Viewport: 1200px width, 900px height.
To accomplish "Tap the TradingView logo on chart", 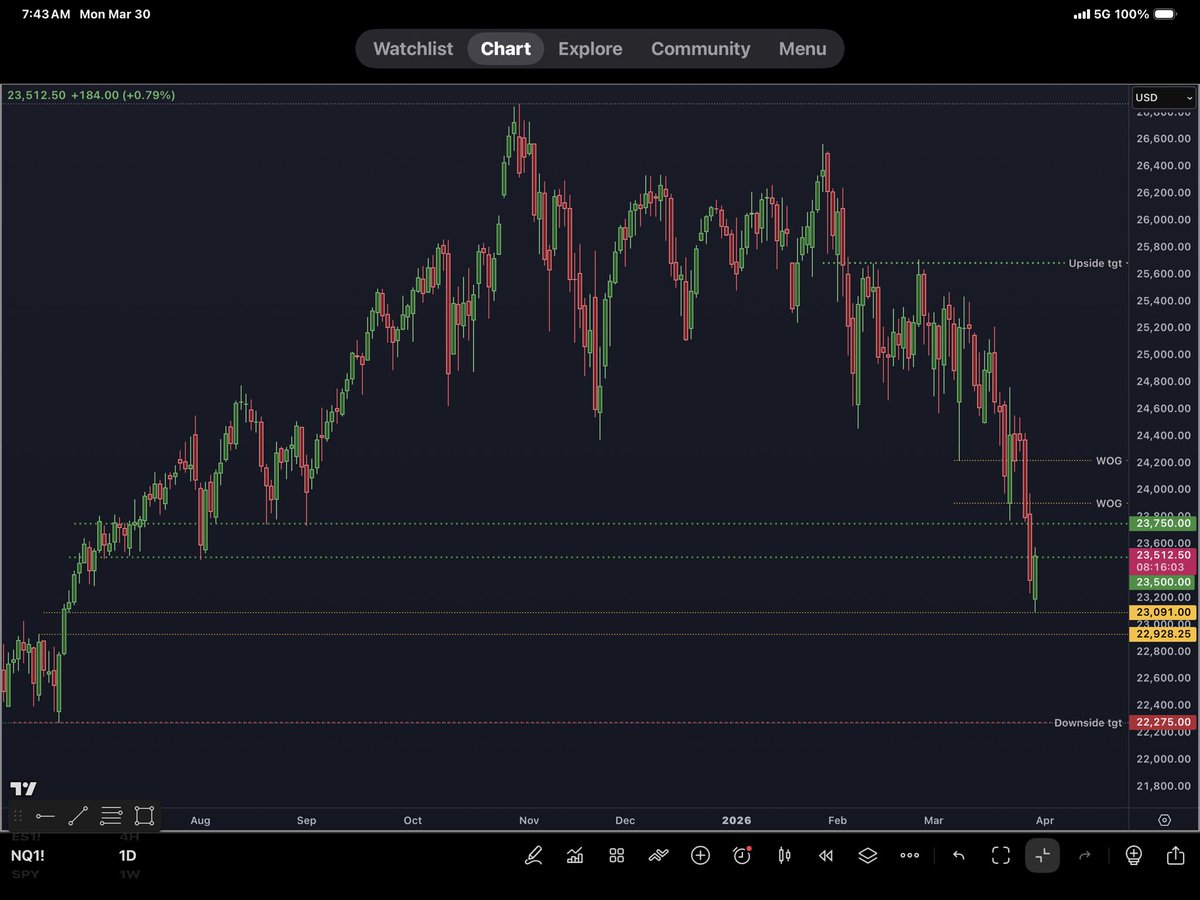I will tap(23, 789).
